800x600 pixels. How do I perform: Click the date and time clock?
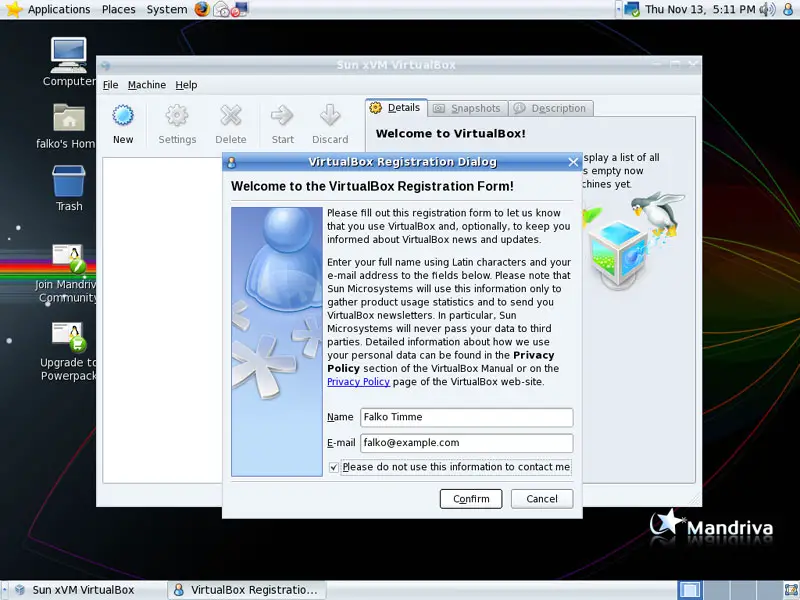coord(700,9)
